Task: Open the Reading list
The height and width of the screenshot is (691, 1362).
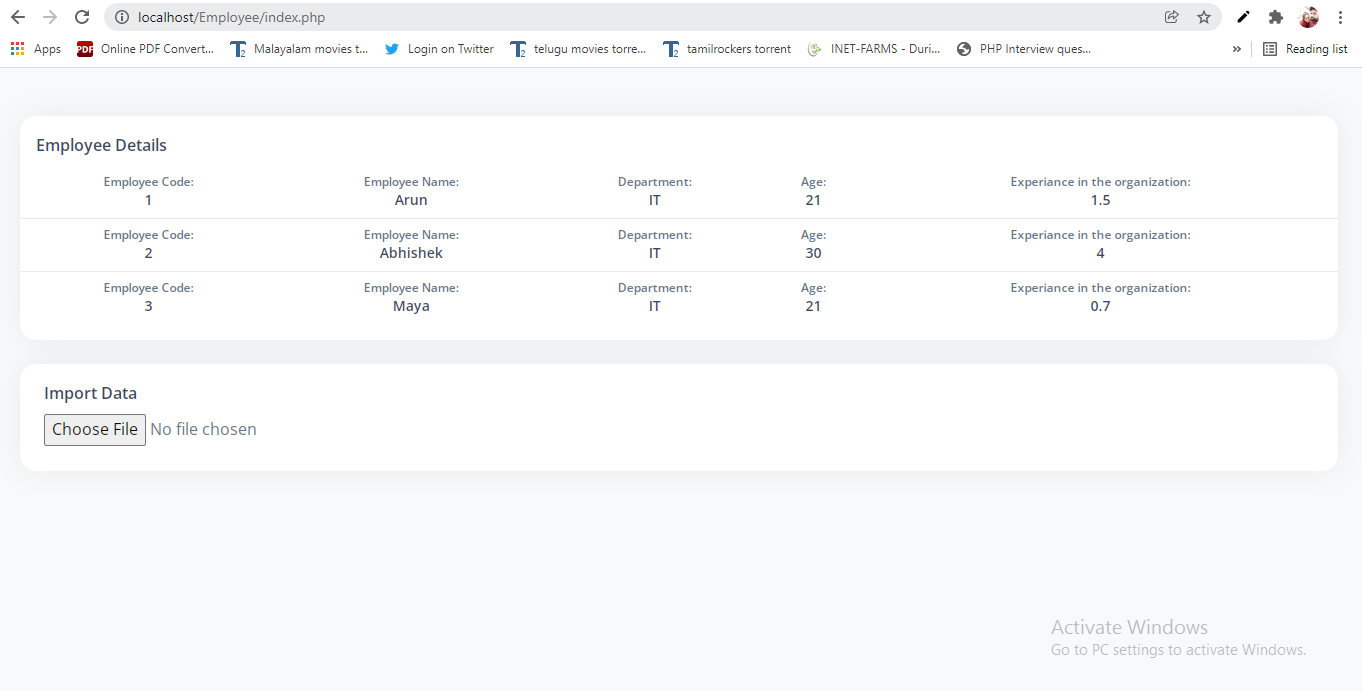Action: click(x=1305, y=49)
